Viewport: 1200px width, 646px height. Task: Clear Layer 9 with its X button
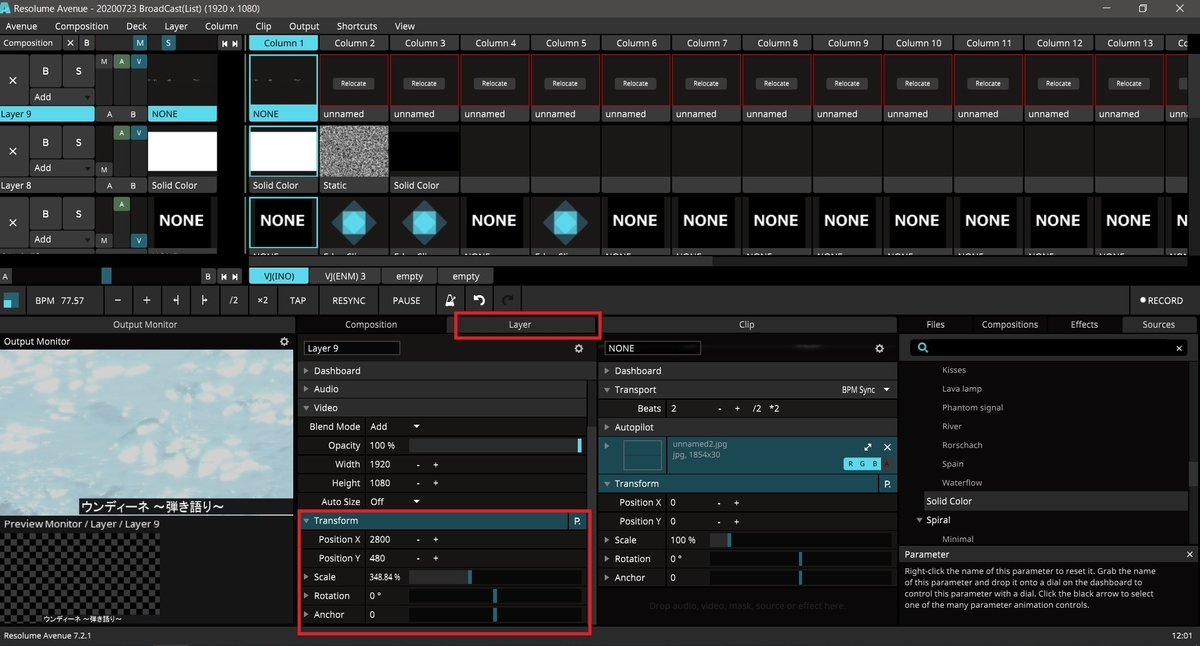pos(13,80)
